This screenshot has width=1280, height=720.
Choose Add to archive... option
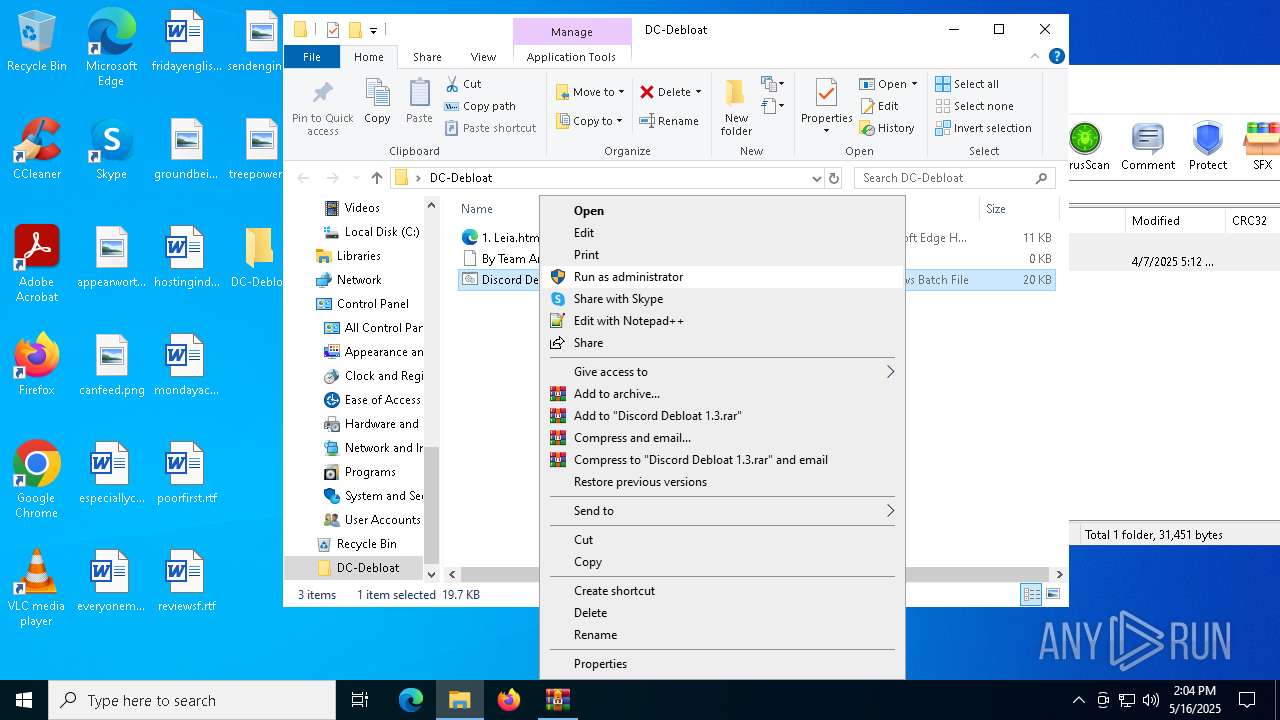[x=616, y=394]
